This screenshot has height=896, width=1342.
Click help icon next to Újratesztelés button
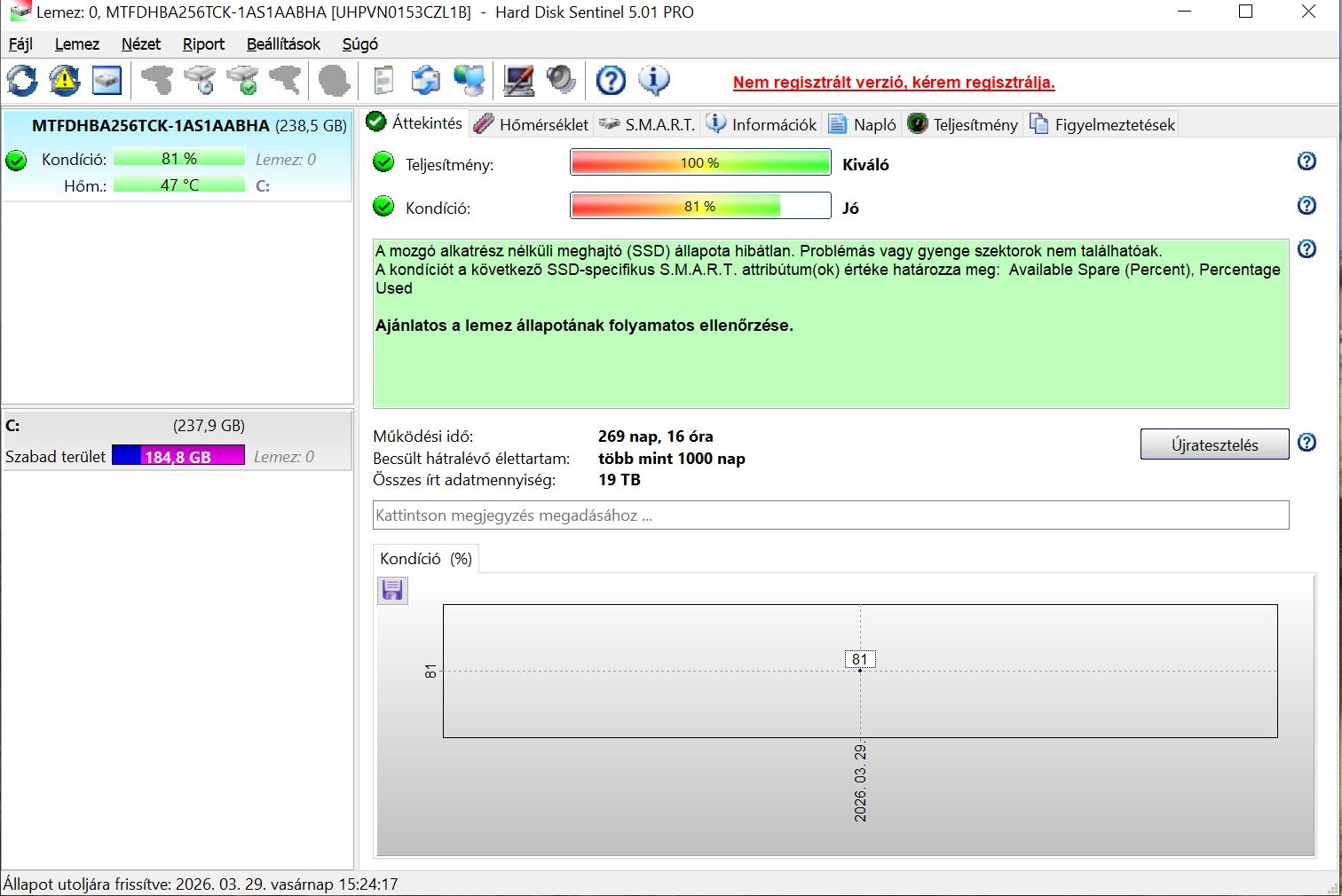[1306, 442]
